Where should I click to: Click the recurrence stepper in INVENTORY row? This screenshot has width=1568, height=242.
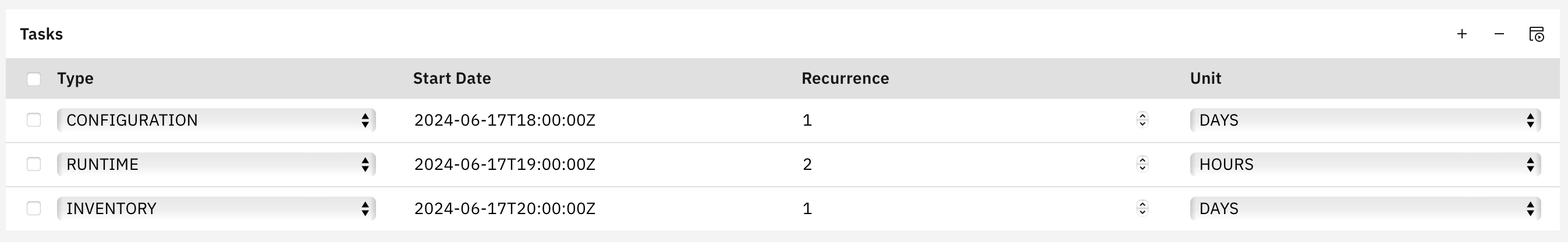point(1142,209)
